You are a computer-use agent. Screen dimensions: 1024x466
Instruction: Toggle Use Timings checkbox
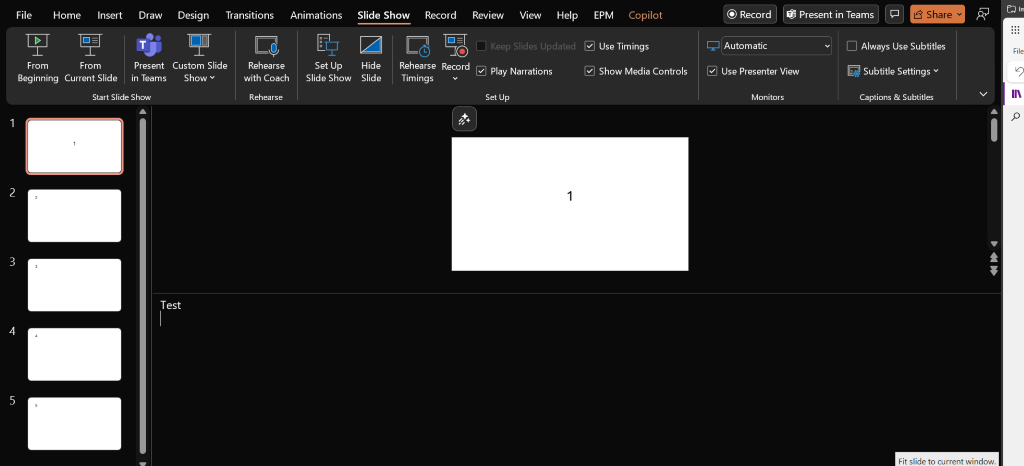click(590, 46)
